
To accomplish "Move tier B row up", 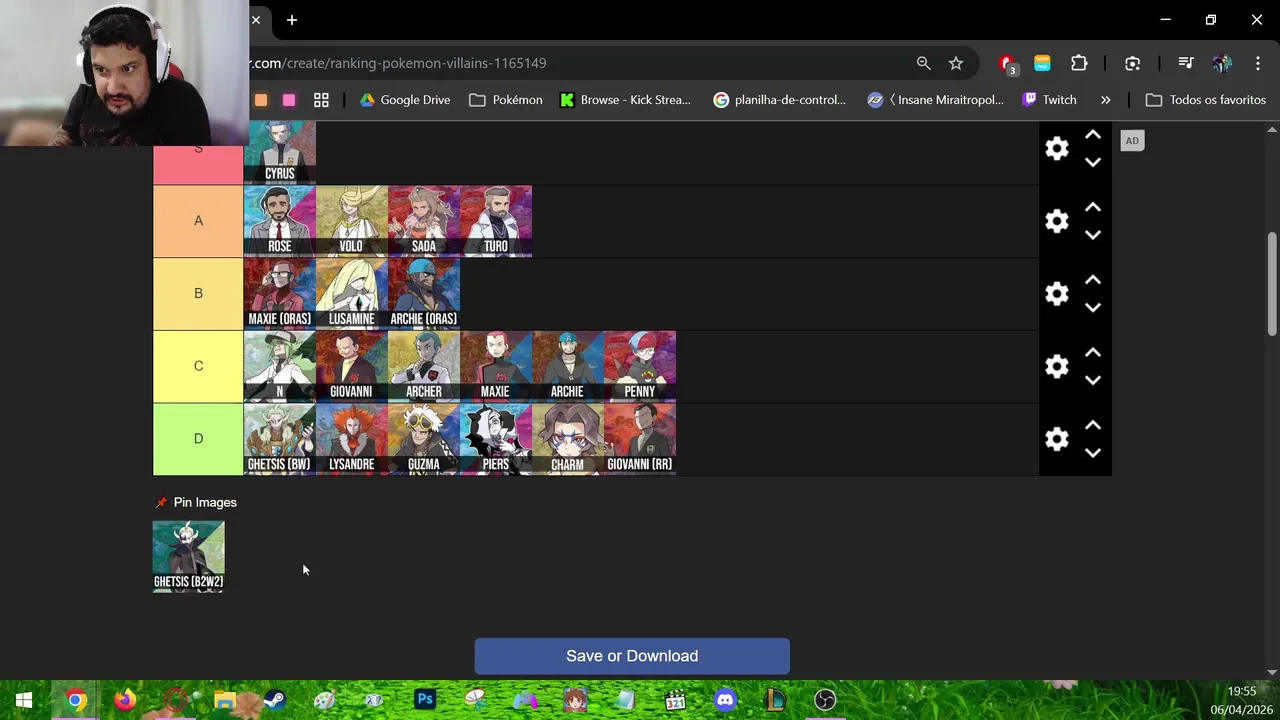I will 1093,281.
